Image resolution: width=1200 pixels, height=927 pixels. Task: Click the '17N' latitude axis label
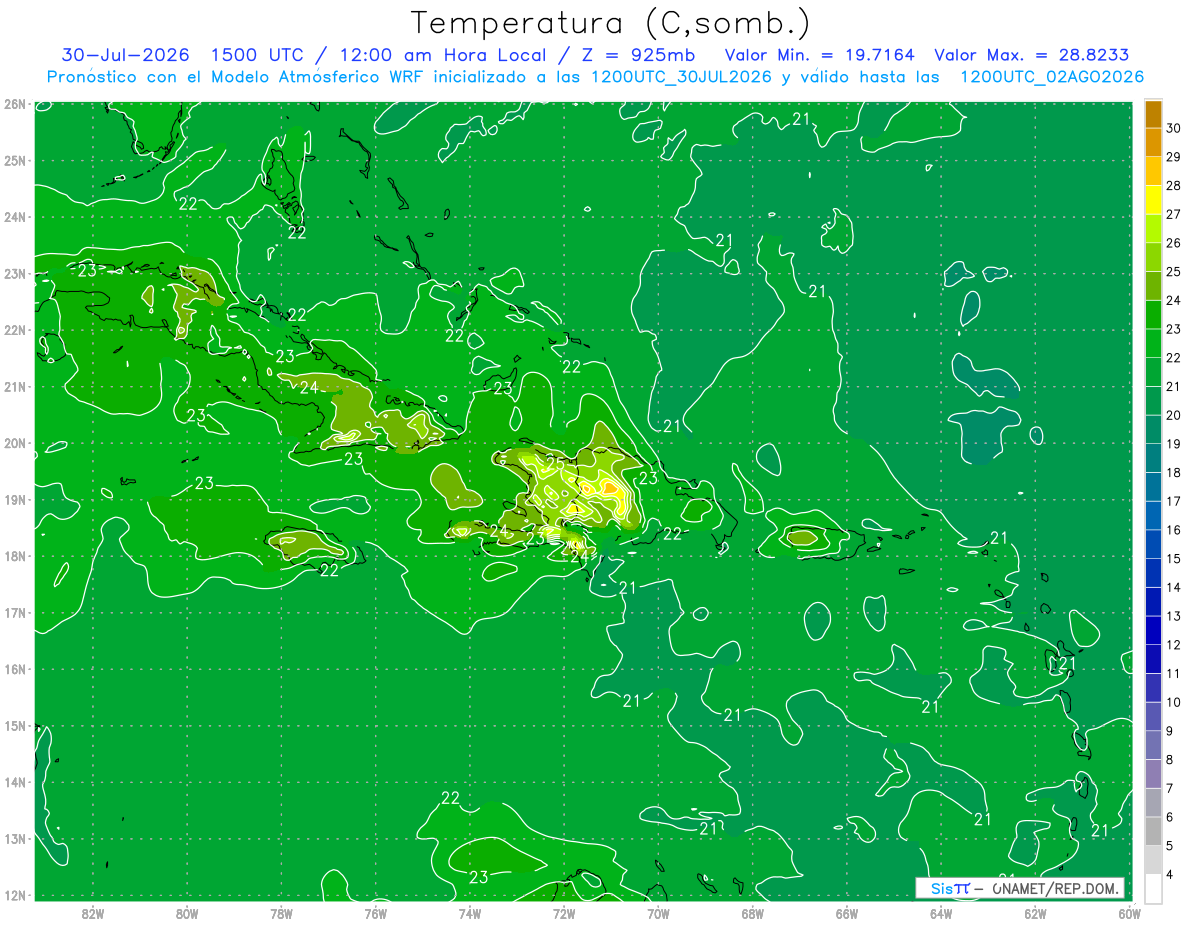pos(15,613)
